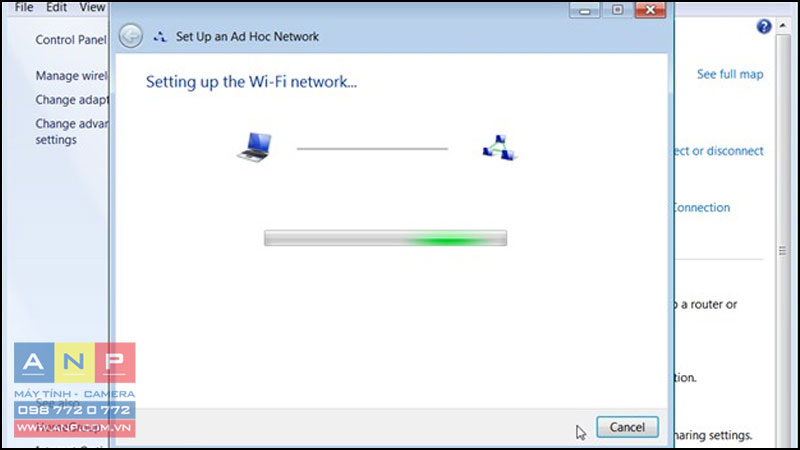Open Change advanced sharing settings link
800x450 pixels.
tap(72, 132)
